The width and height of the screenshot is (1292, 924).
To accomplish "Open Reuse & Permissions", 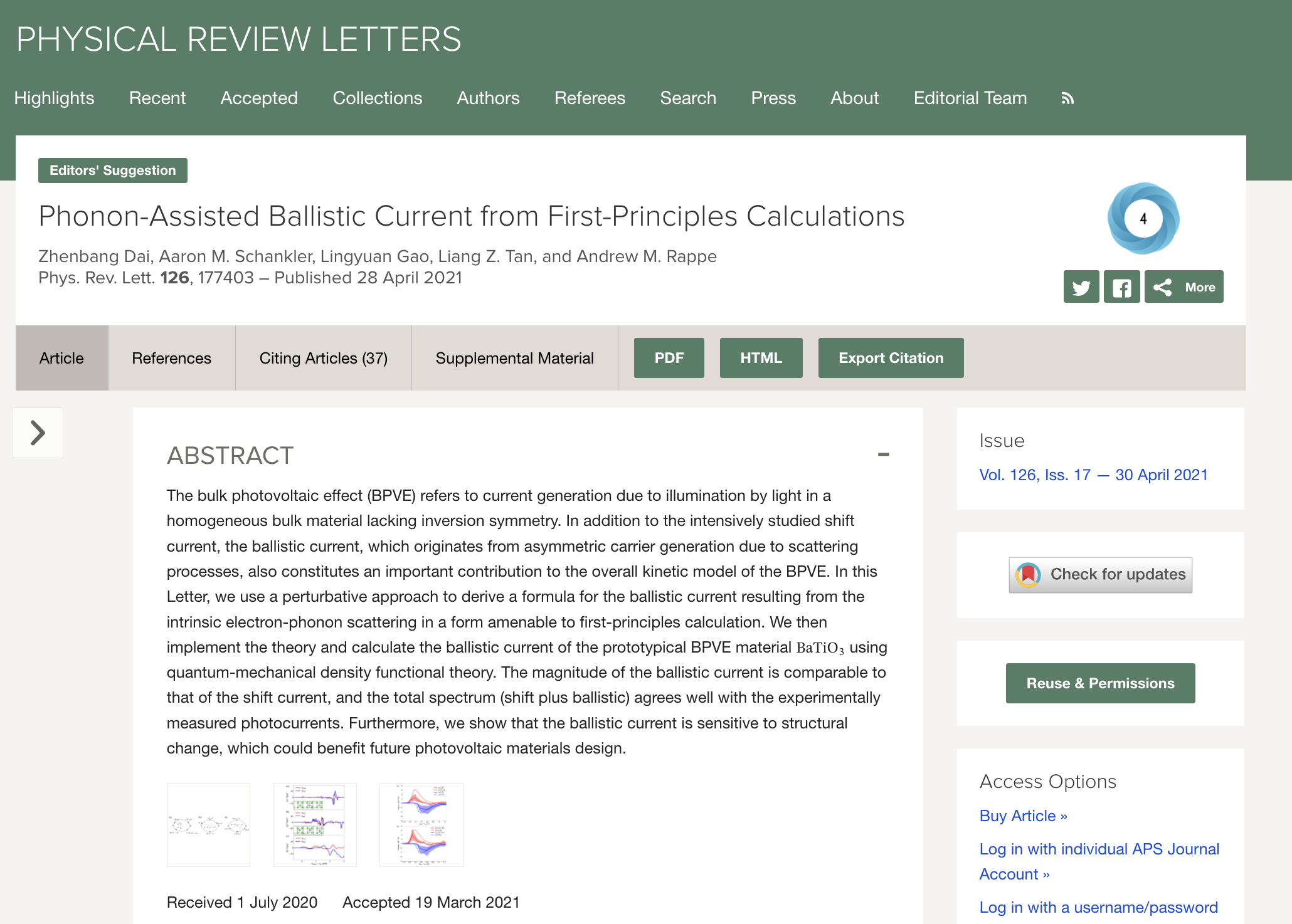I will [x=1100, y=683].
